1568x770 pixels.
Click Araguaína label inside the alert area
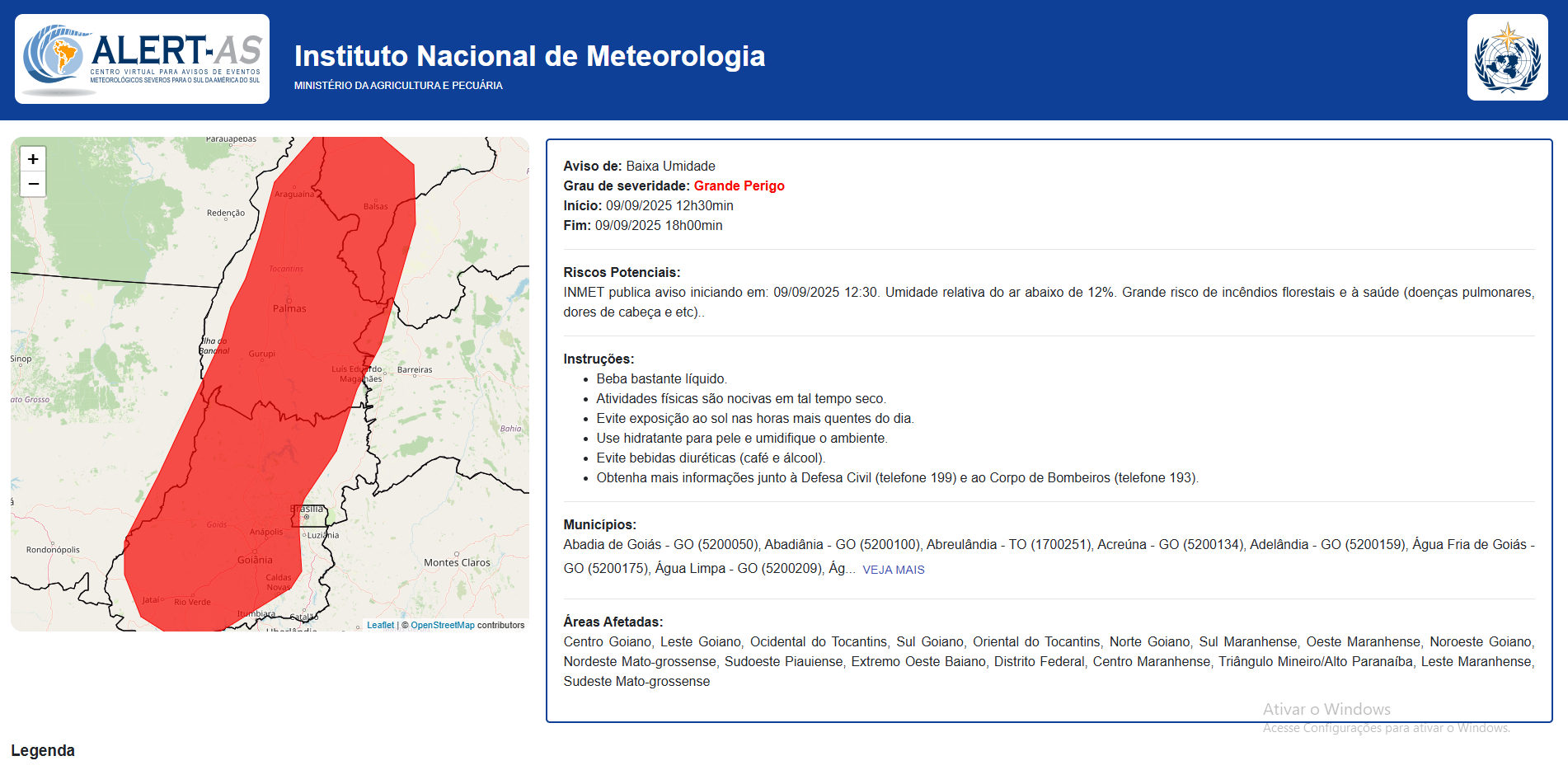[x=294, y=195]
